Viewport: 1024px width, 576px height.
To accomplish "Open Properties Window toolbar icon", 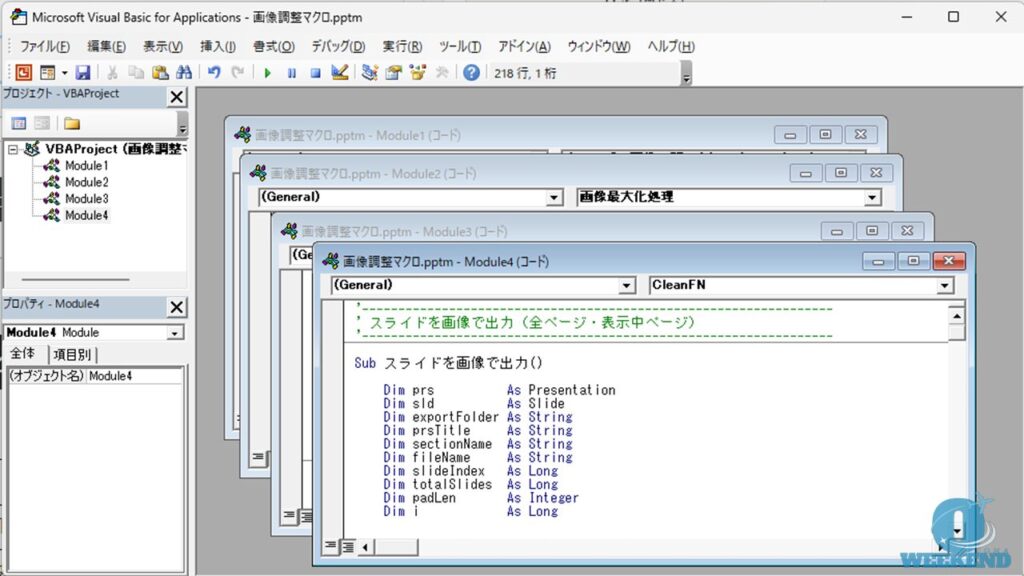I will pyautogui.click(x=393, y=72).
